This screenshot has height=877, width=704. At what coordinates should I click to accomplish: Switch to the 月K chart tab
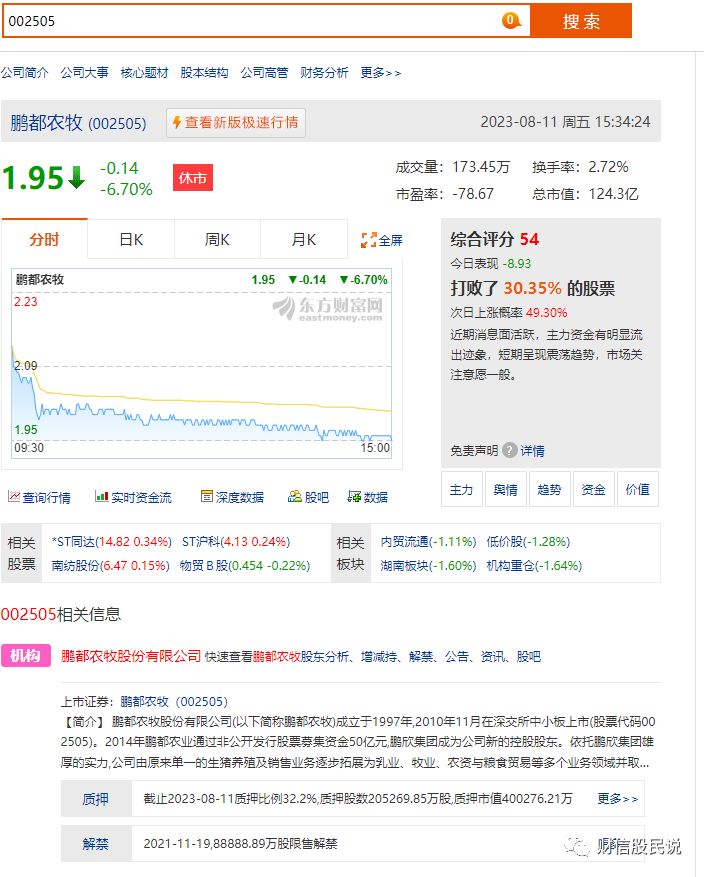(x=304, y=239)
